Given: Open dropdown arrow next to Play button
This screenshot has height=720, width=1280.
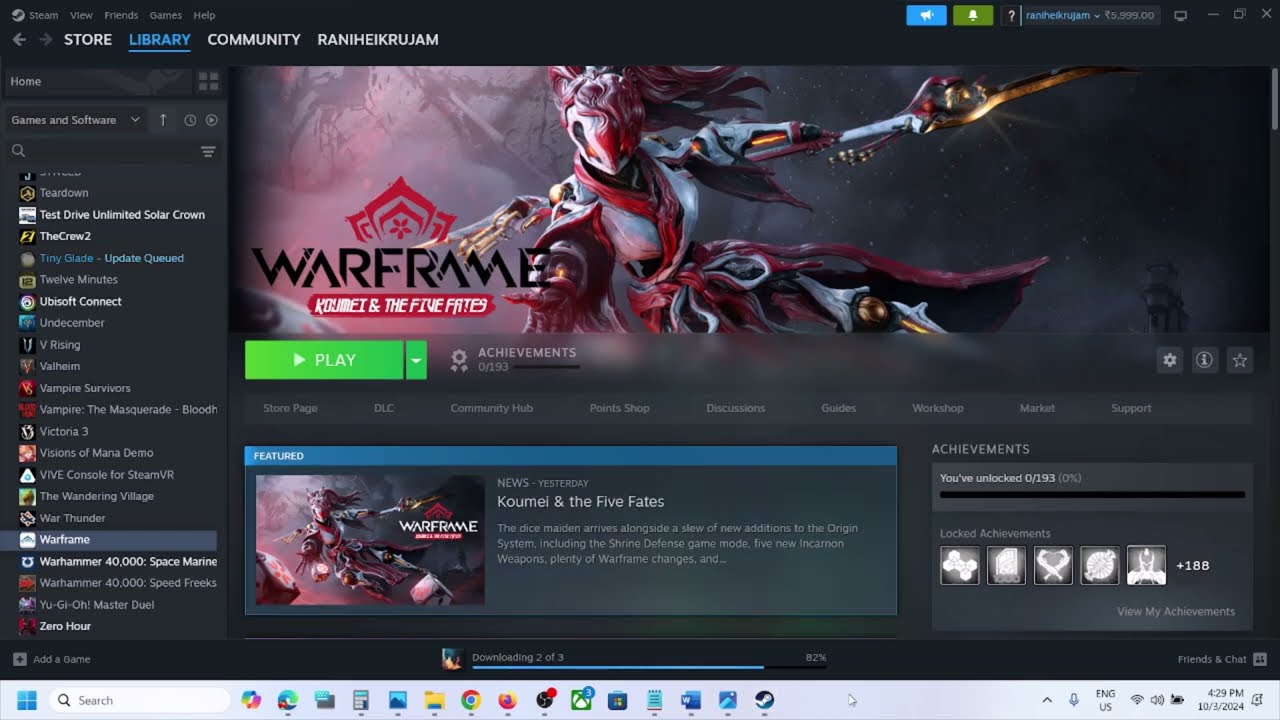Looking at the screenshot, I should click(x=416, y=360).
